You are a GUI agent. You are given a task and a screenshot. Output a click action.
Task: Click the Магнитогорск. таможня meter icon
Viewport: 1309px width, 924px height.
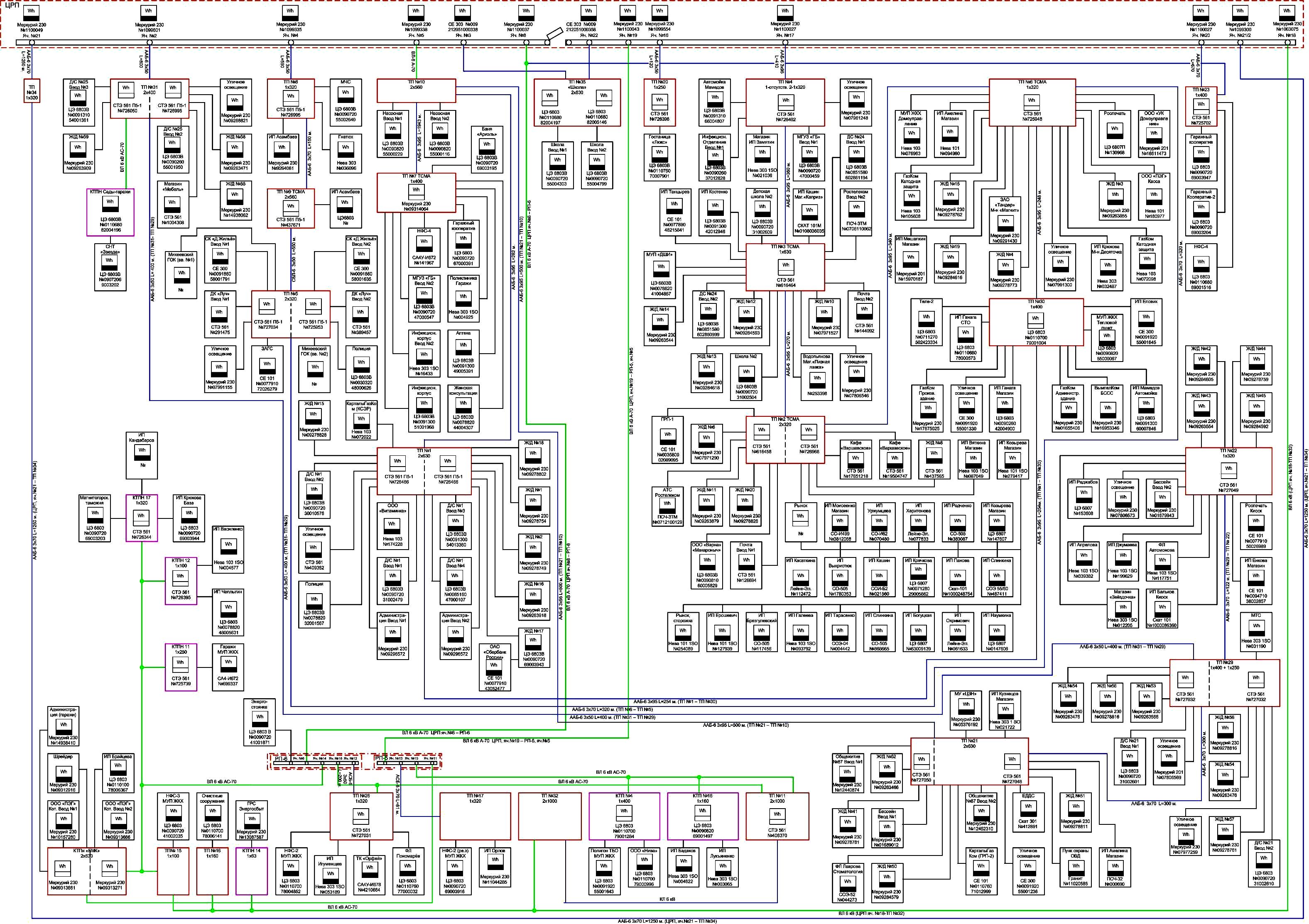pos(95,514)
